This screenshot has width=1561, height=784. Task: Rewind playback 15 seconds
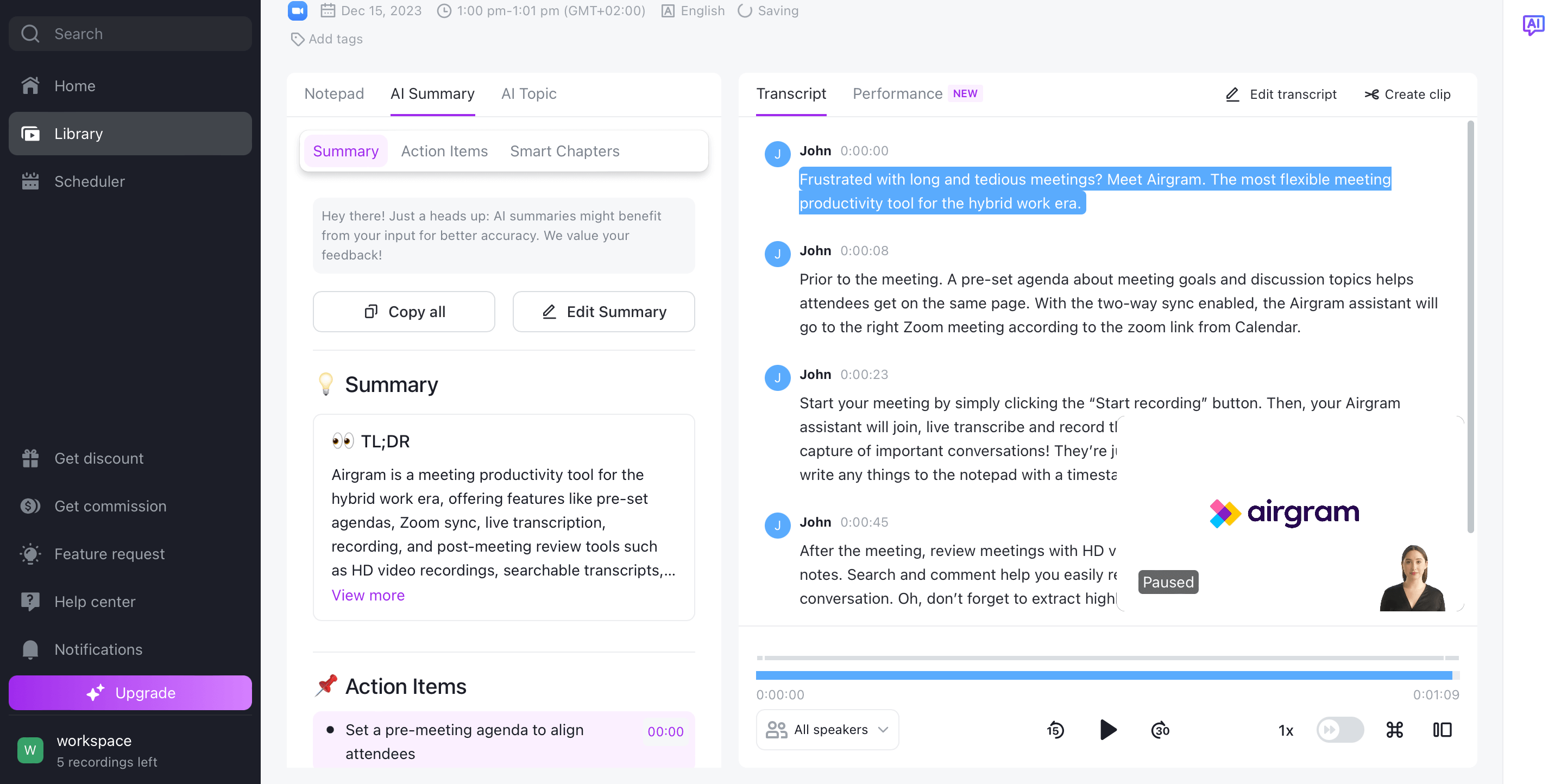pos(1055,730)
